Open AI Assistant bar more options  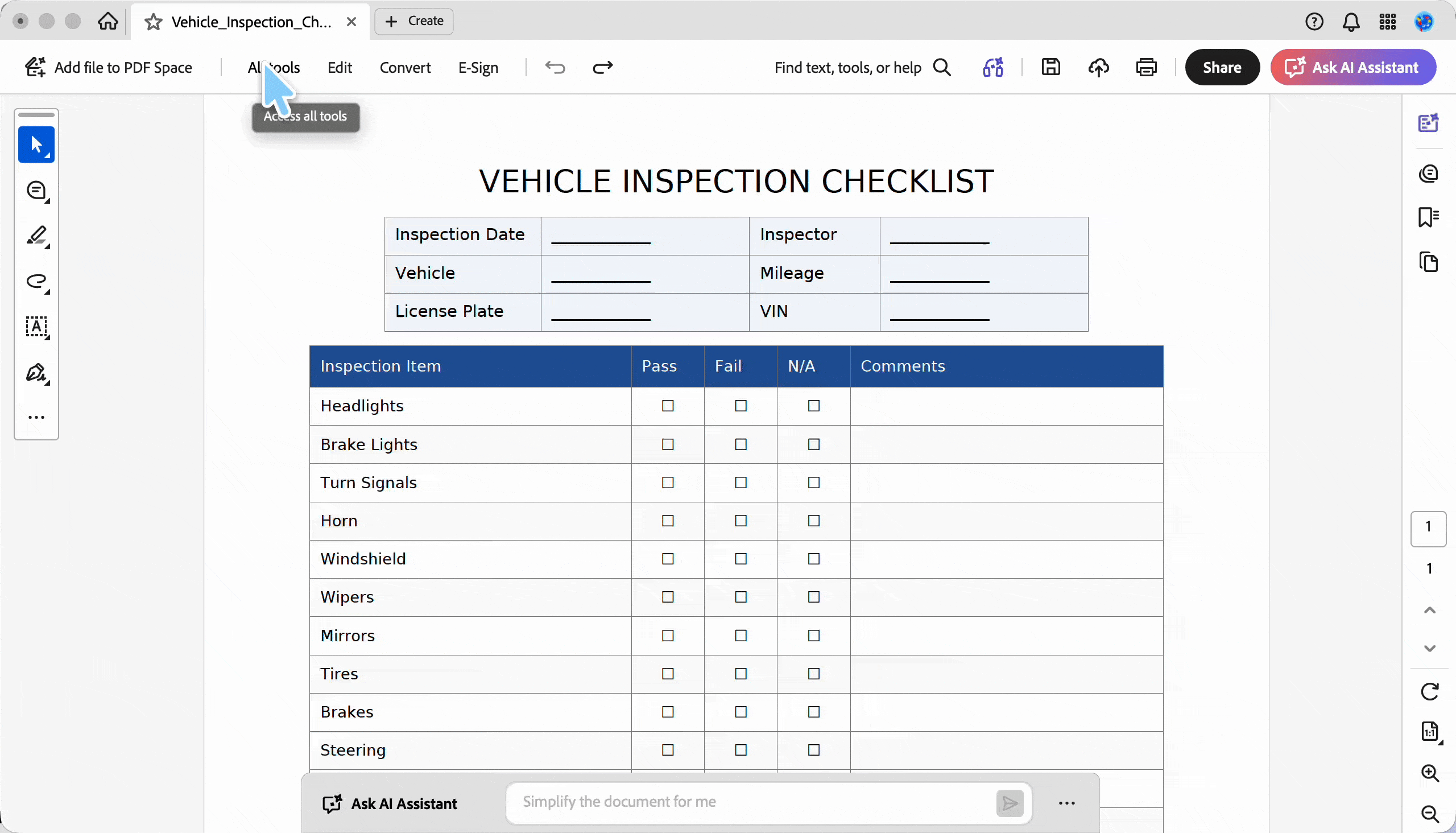[x=1066, y=803]
